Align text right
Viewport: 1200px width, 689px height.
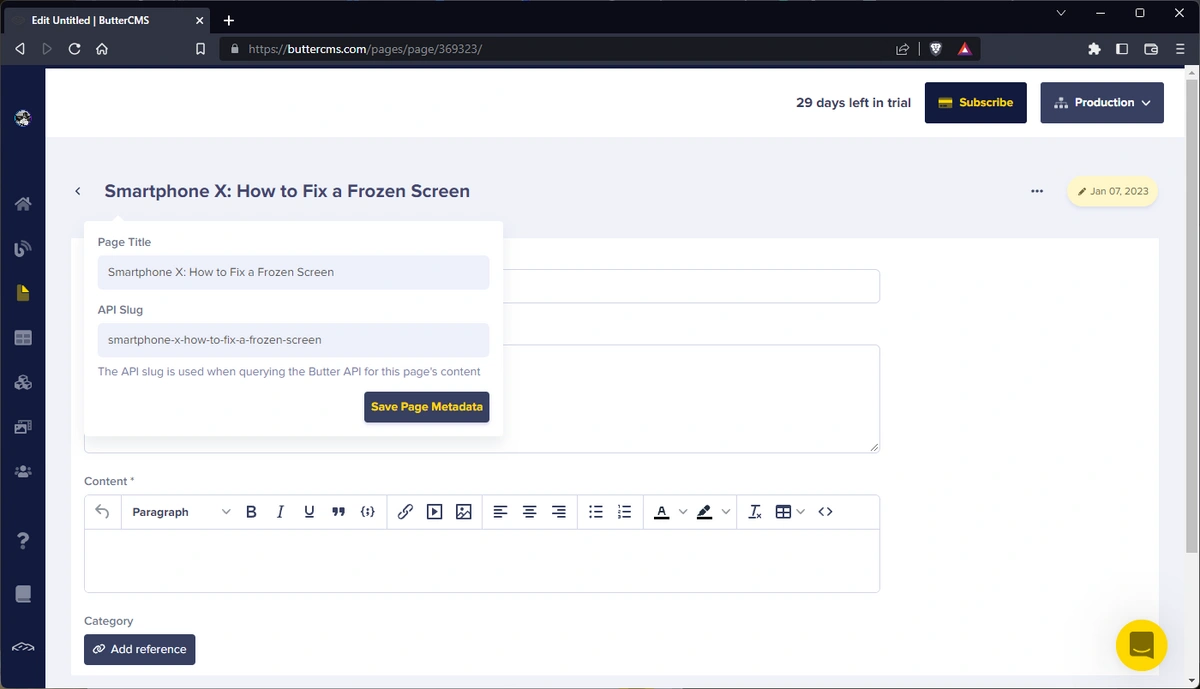[x=559, y=512]
